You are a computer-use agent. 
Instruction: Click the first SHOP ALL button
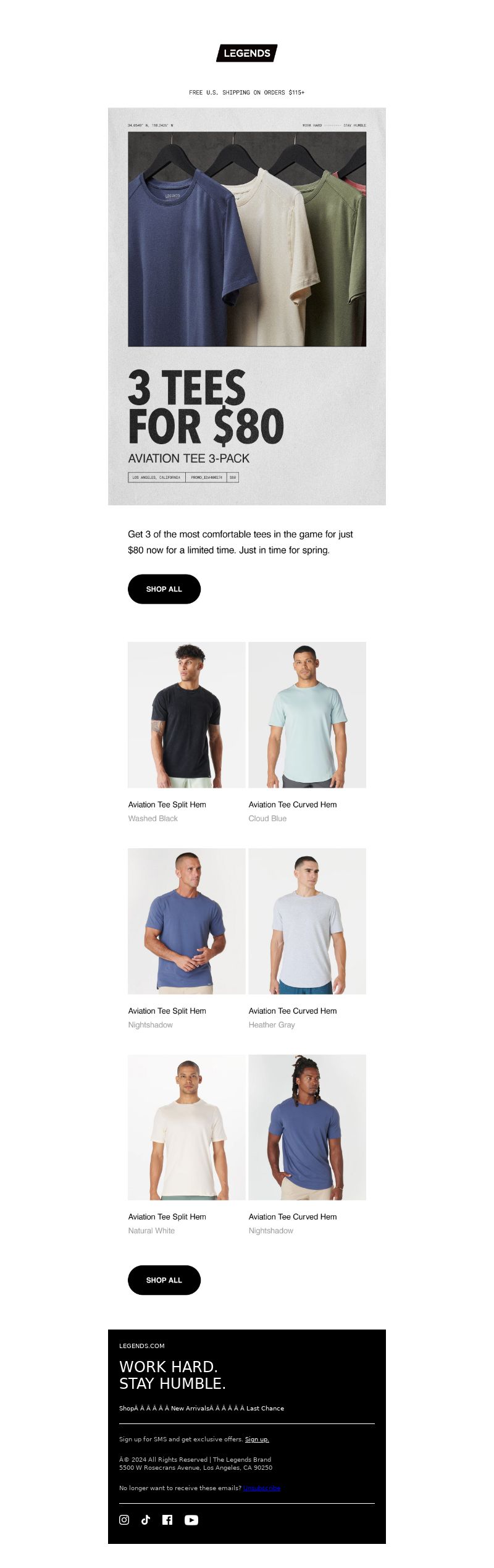[x=164, y=589]
